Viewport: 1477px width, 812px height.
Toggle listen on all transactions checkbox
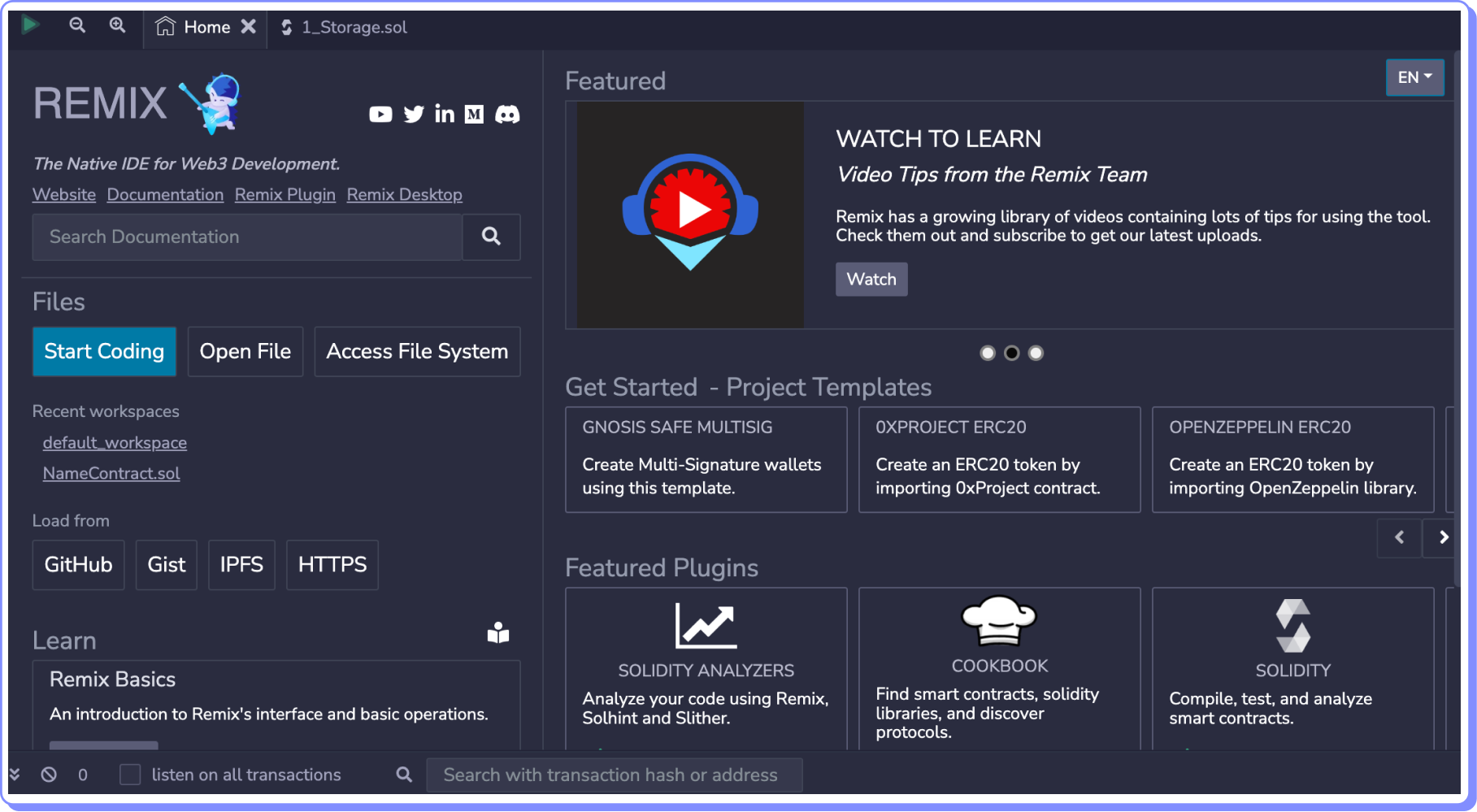[x=130, y=775]
